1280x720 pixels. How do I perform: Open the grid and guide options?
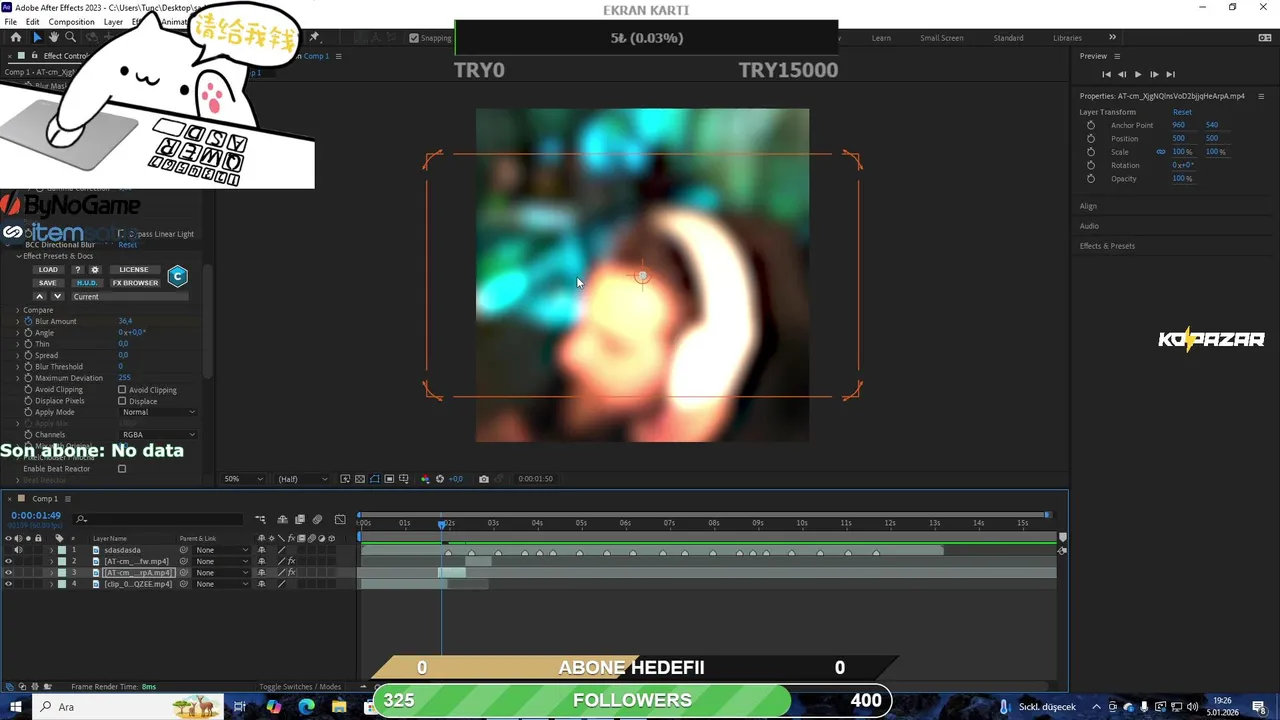404,479
